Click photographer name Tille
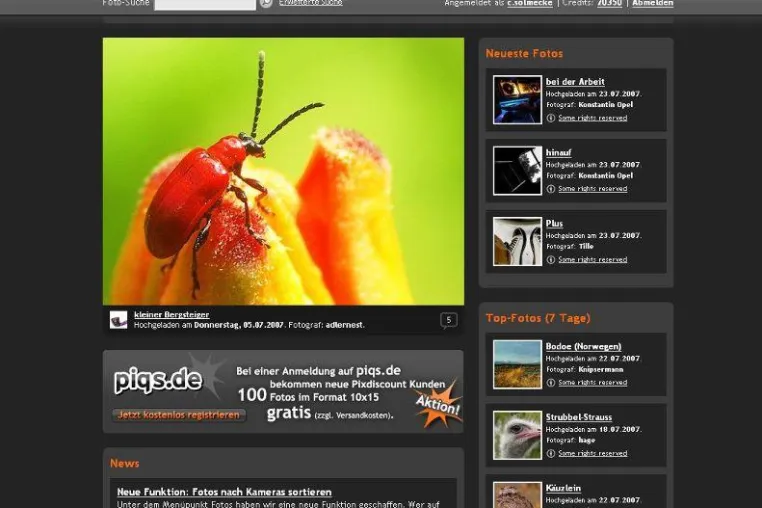The height and width of the screenshot is (508, 762). 586,246
